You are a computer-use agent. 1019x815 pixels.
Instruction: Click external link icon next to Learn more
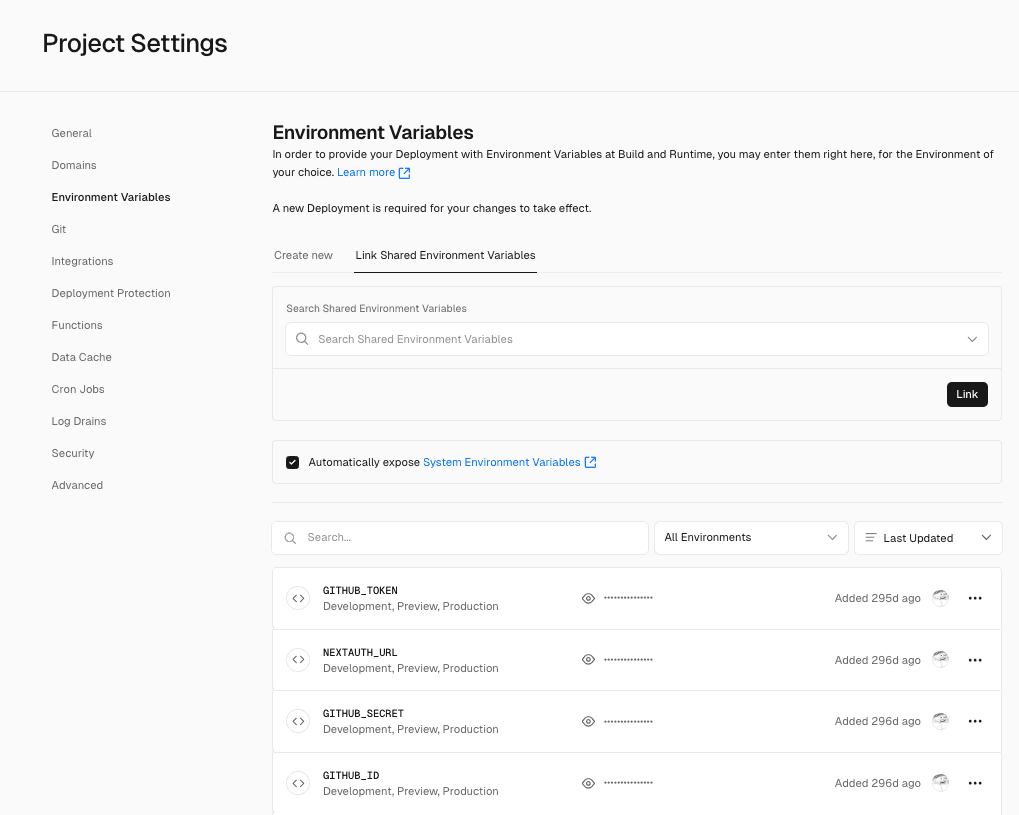(x=404, y=173)
